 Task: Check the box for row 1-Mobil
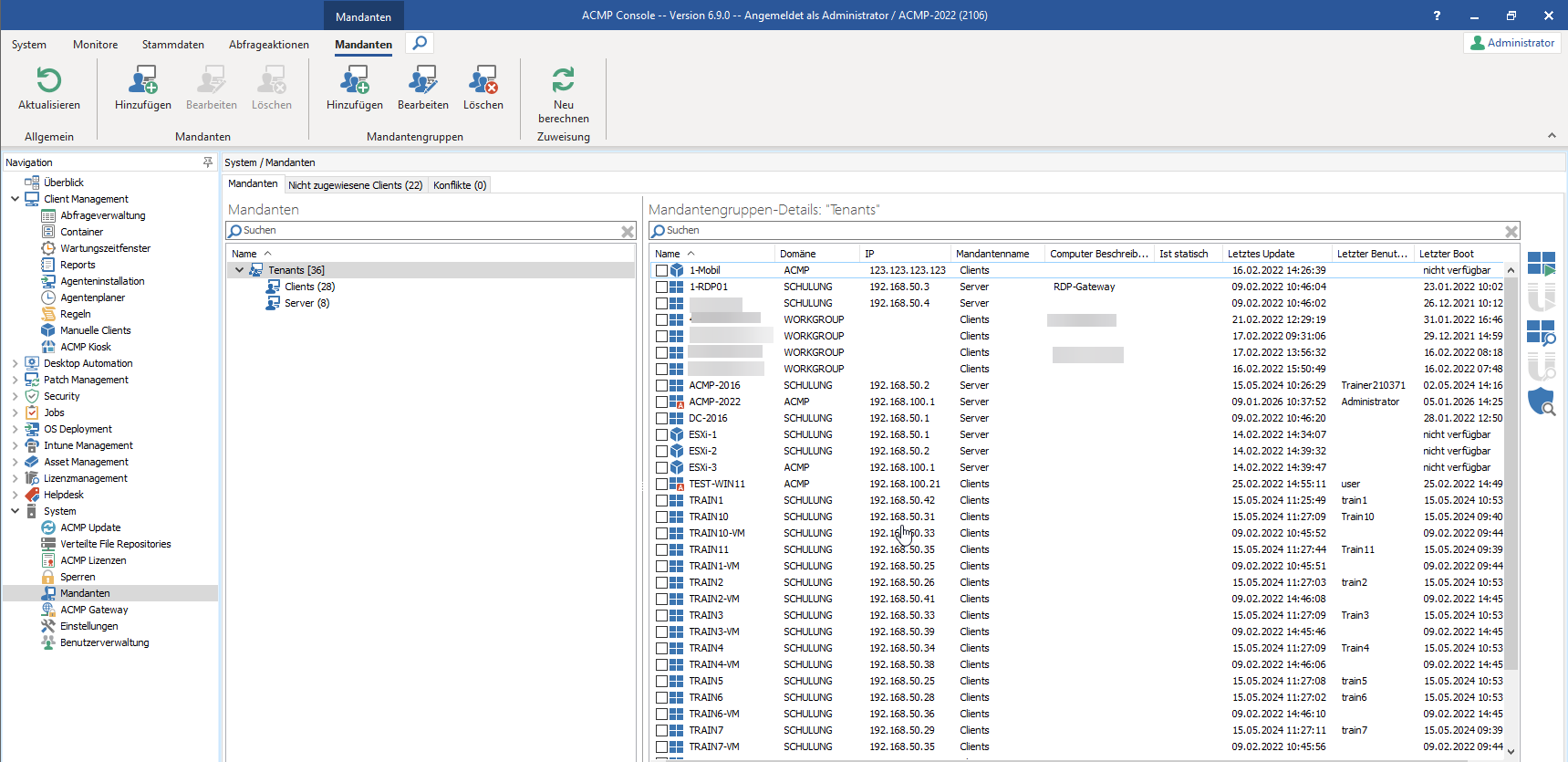point(661,271)
